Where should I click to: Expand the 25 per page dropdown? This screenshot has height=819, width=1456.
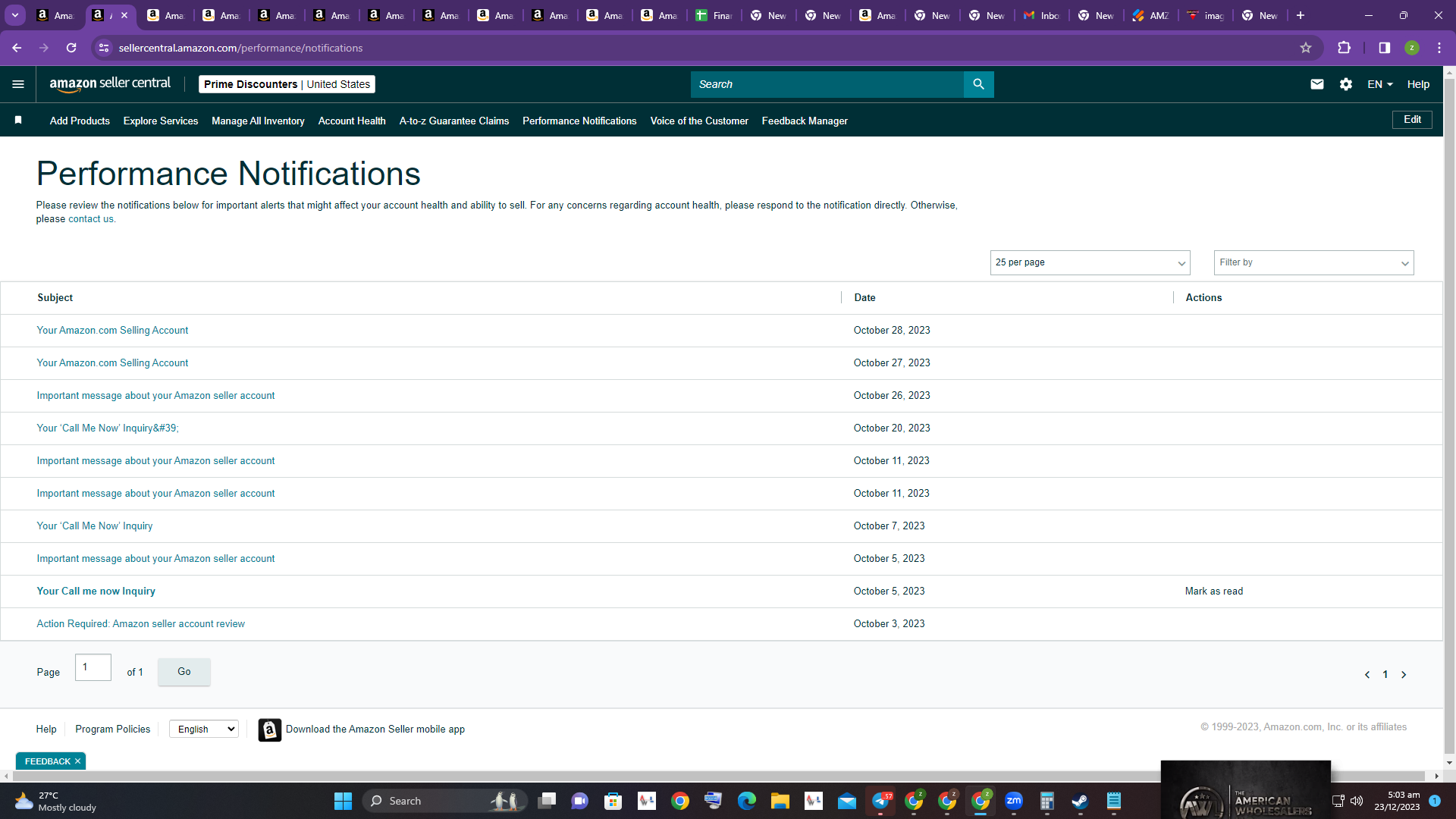[1090, 262]
